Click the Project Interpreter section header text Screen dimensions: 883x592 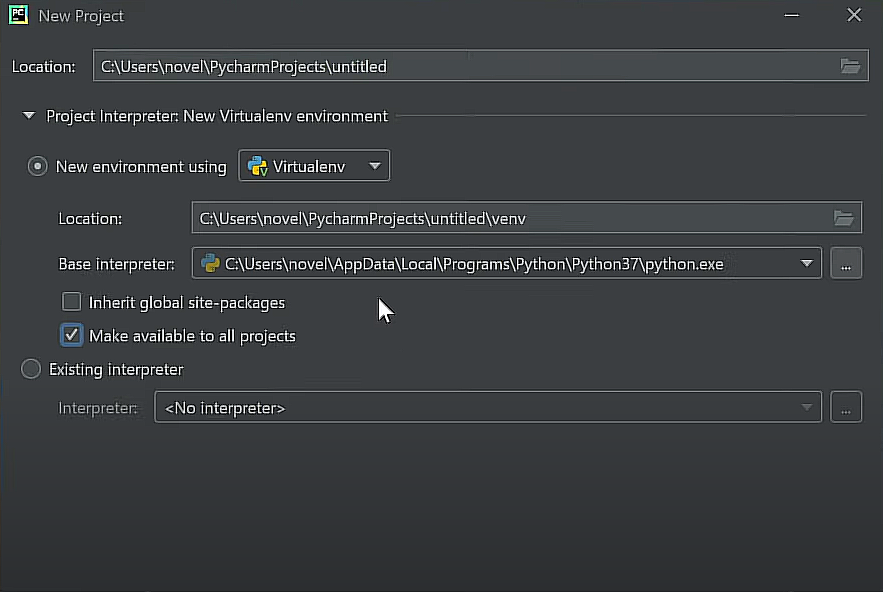click(217, 116)
